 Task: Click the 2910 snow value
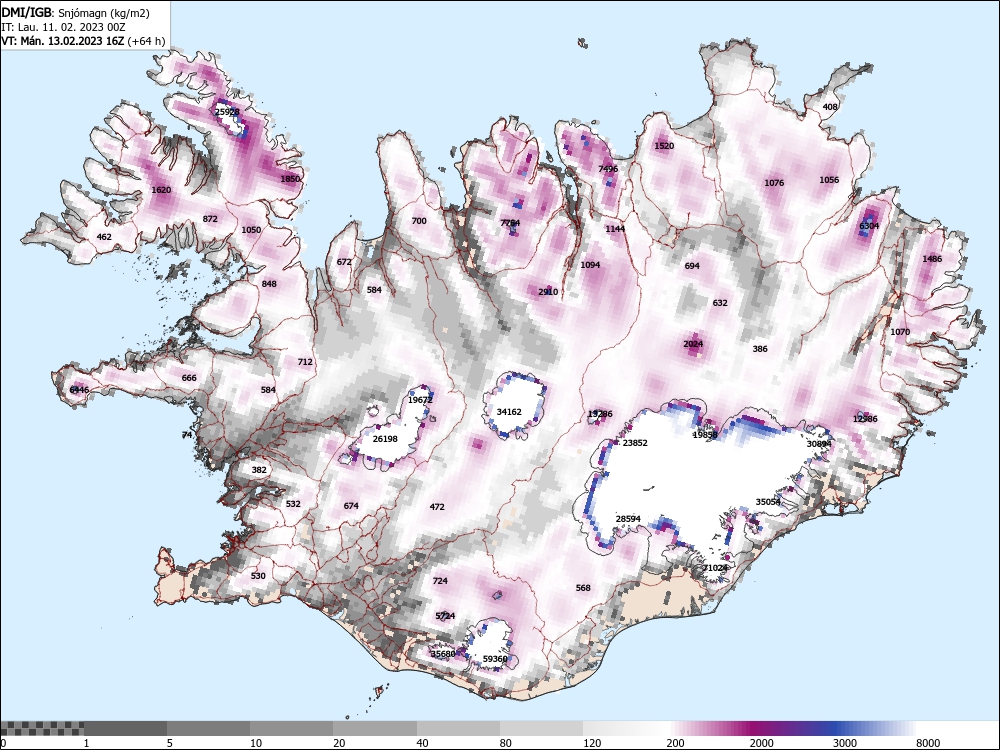point(548,292)
